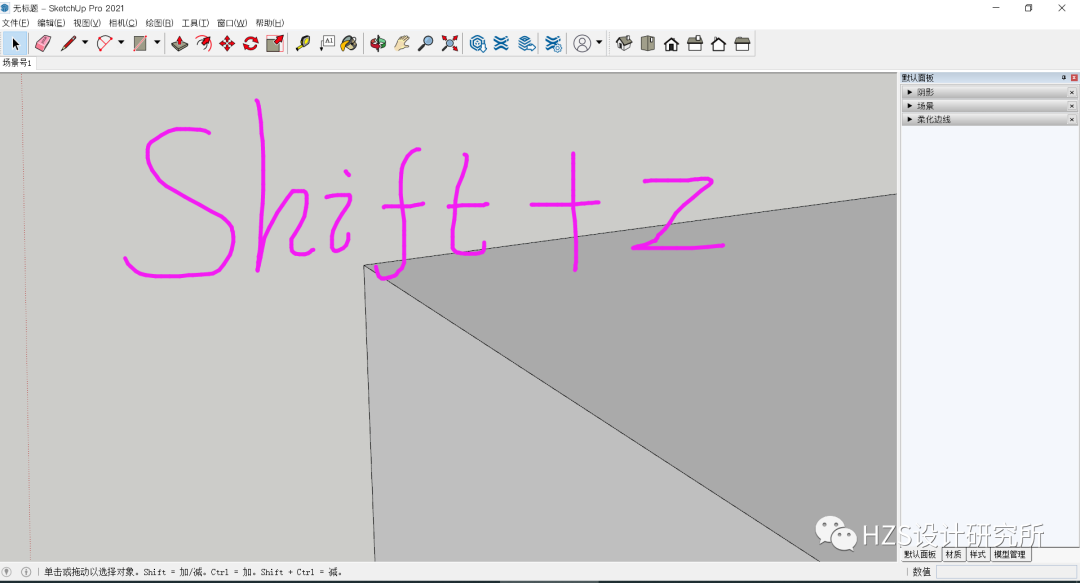Screen dimensions: 1080x583
Task: Activate the Rotate tool
Action: [251, 44]
